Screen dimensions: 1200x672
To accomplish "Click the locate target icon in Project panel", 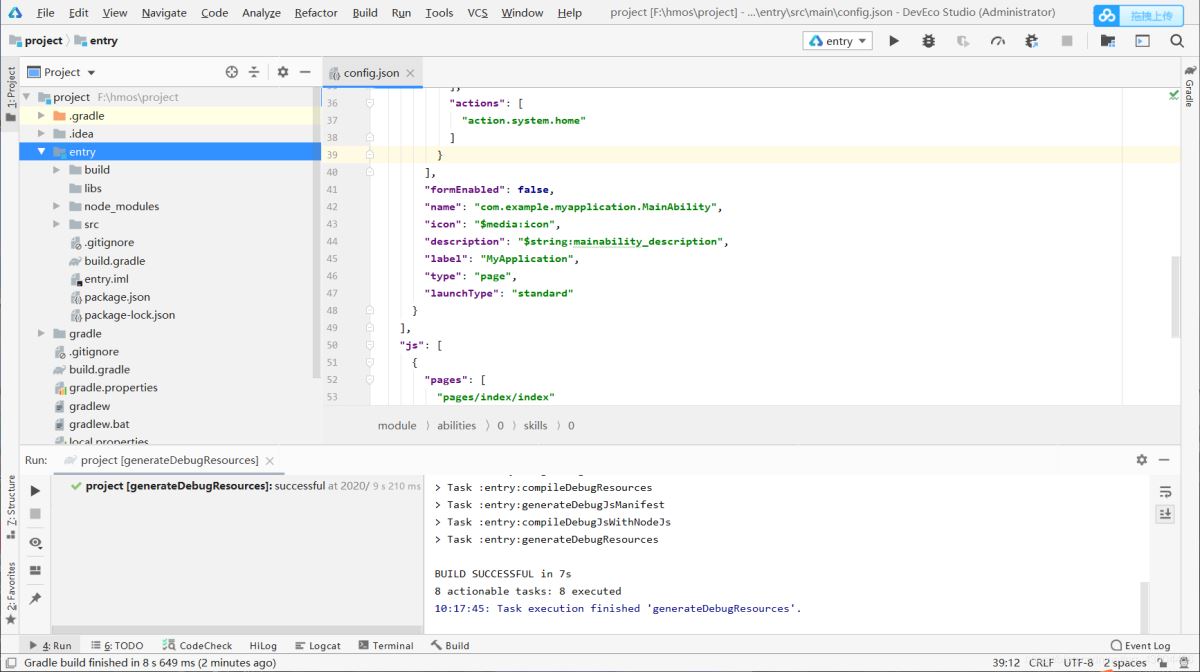I will [232, 72].
